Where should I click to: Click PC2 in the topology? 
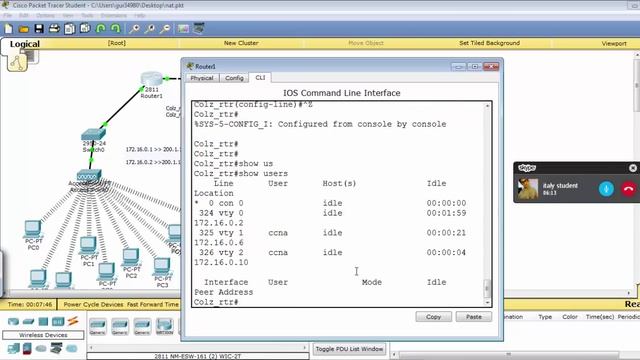pyautogui.click(x=131, y=257)
